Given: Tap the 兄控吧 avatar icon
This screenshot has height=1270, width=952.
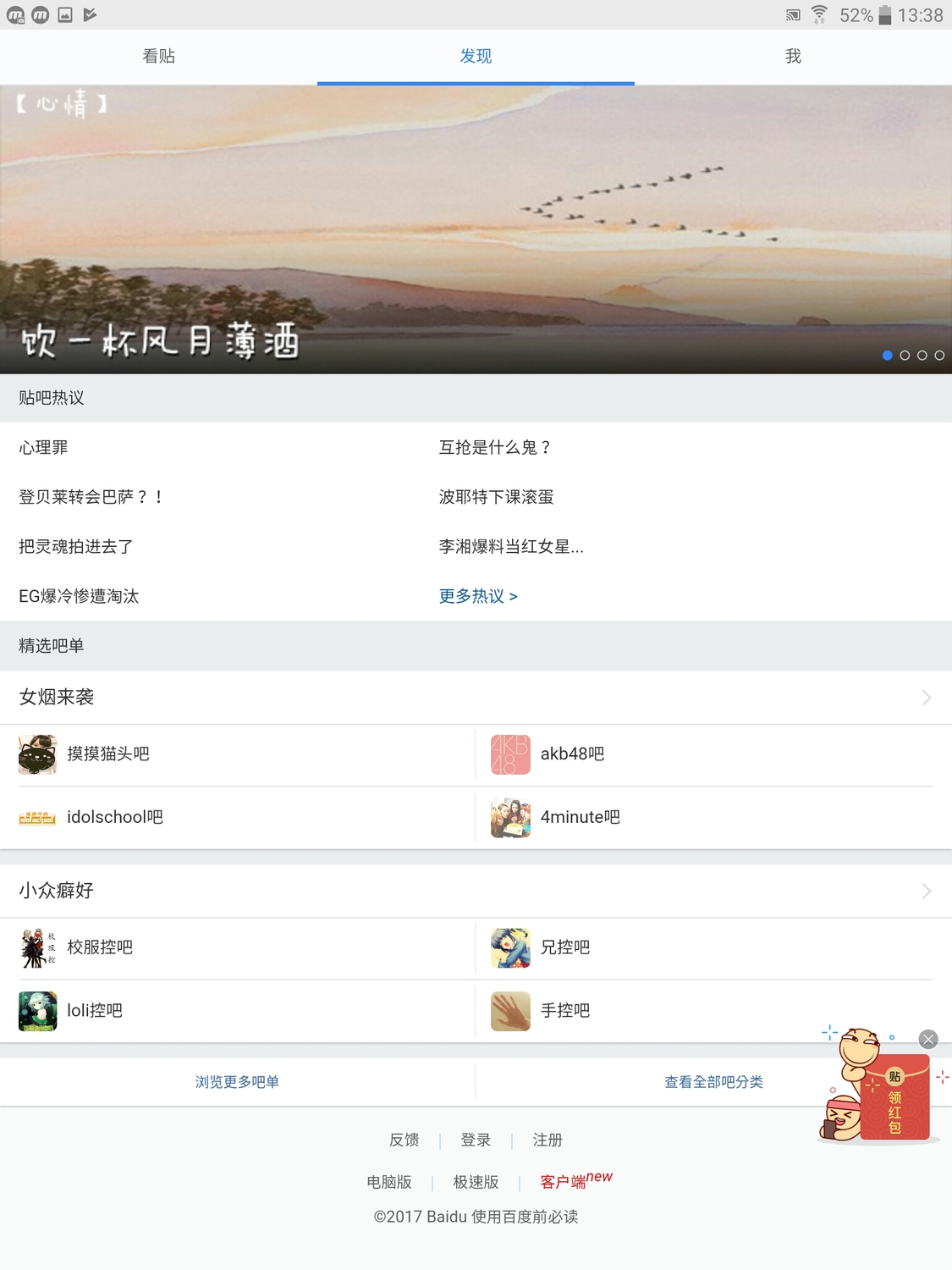Looking at the screenshot, I should (510, 947).
